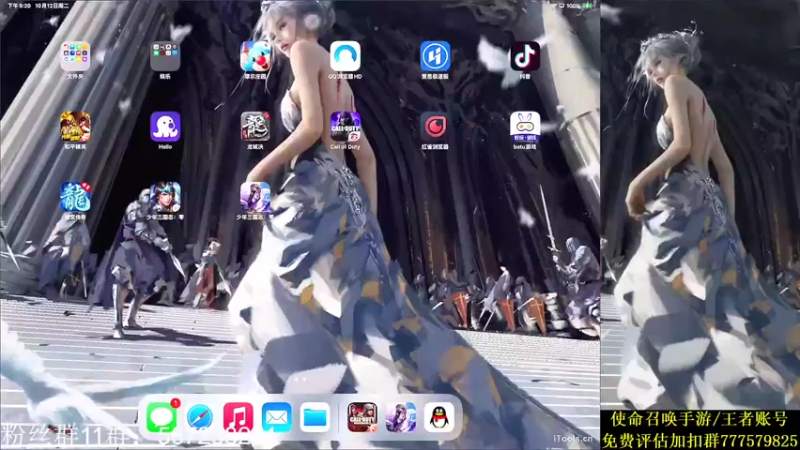Open the Files app in the dock
Screen dimensions: 800x450
(x=315, y=417)
